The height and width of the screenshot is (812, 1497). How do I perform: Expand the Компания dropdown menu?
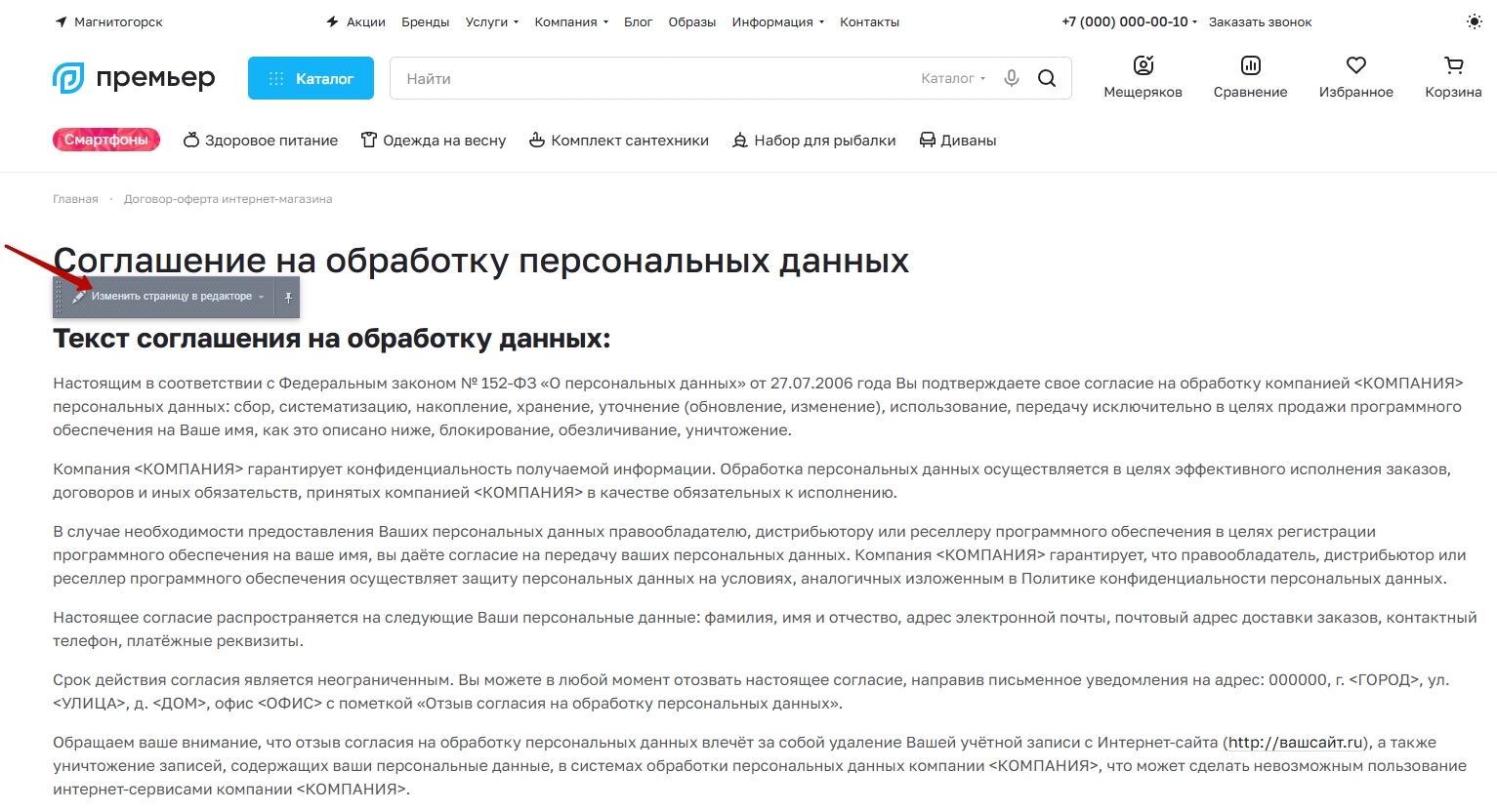(x=571, y=21)
